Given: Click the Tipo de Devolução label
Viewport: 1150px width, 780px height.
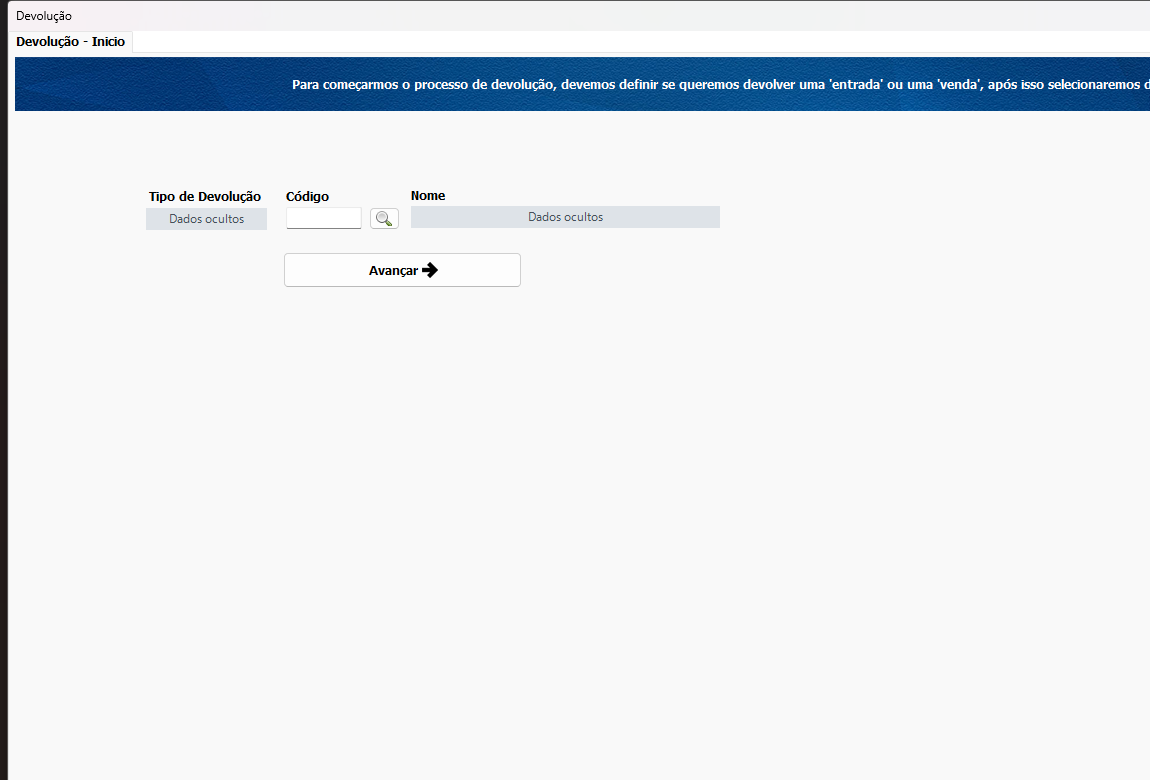Looking at the screenshot, I should coord(205,196).
